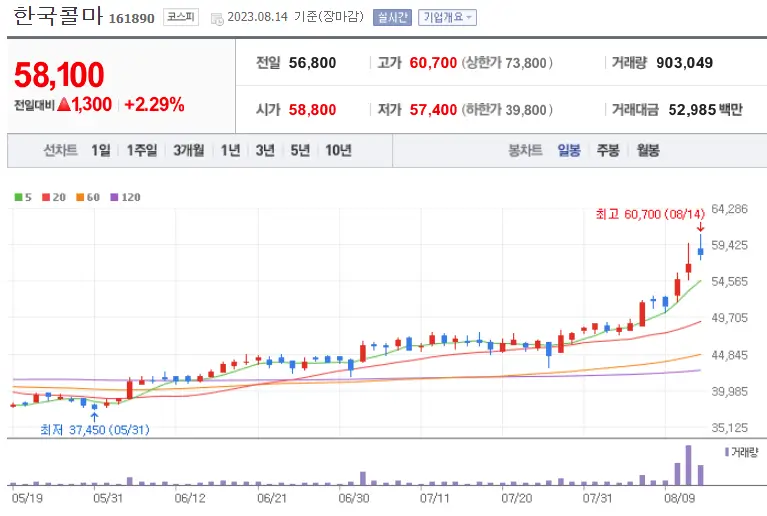Click the 07/20 date axis label
The height and width of the screenshot is (516, 767).
point(517,498)
